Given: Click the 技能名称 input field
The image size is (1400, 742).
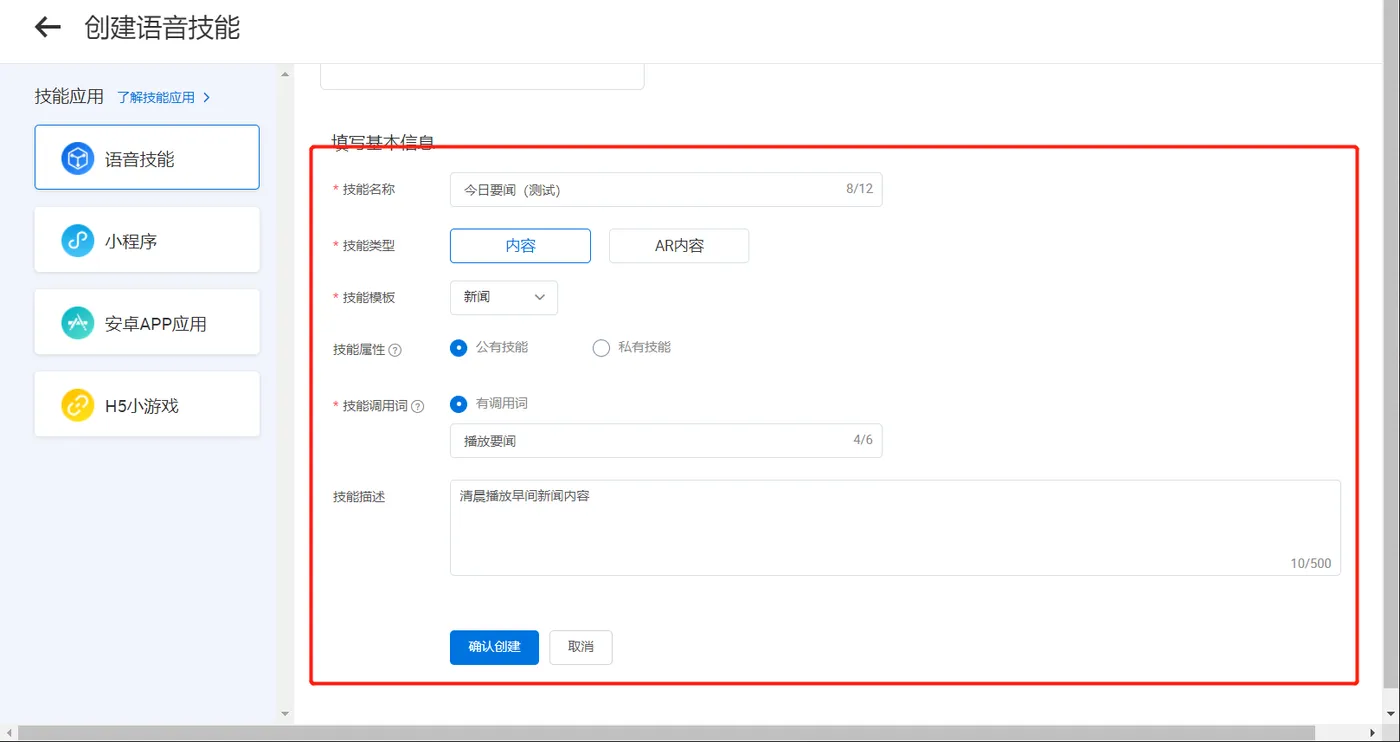Looking at the screenshot, I should 666,189.
